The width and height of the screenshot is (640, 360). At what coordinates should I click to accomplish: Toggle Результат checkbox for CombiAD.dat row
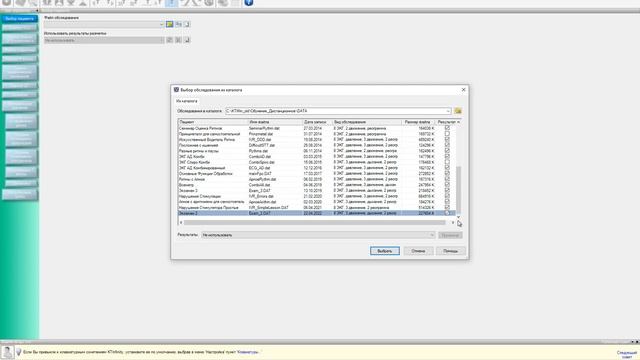point(447,156)
